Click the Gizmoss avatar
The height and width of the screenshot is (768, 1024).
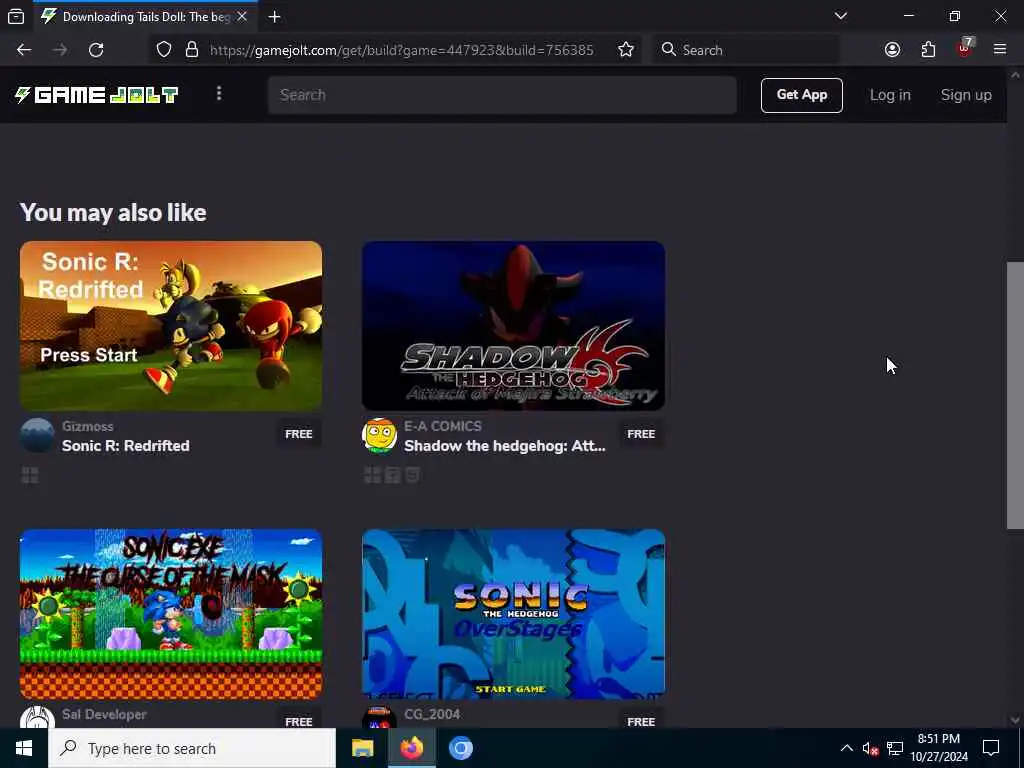[x=37, y=436]
